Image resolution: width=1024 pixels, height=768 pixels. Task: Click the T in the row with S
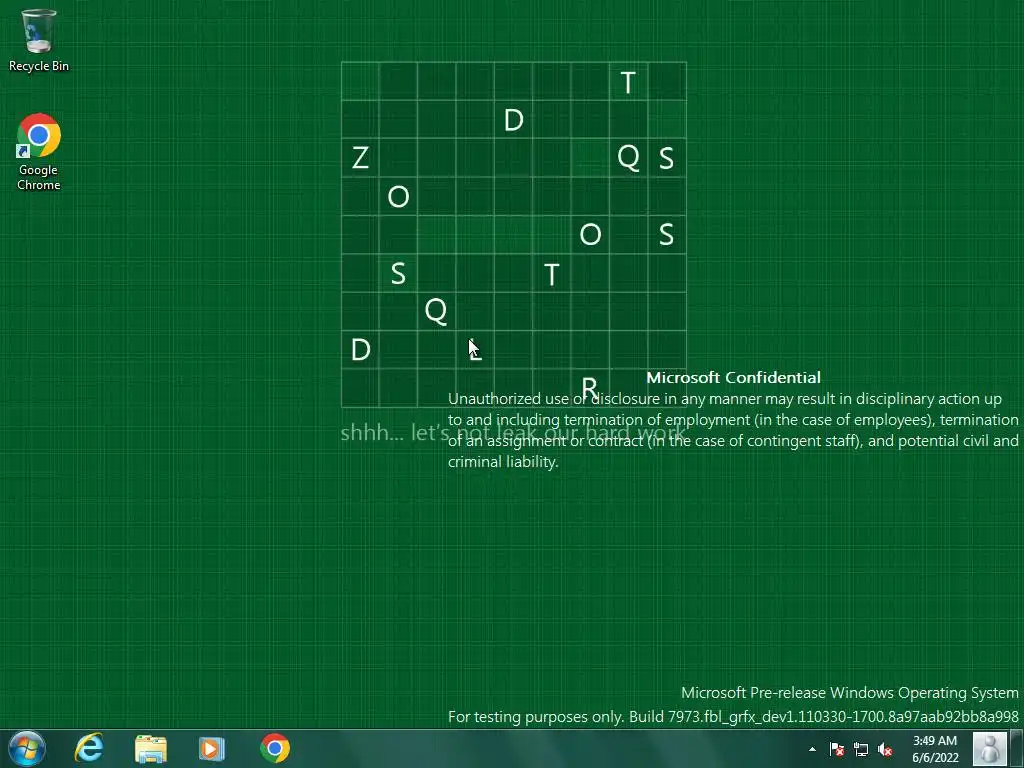click(x=551, y=274)
